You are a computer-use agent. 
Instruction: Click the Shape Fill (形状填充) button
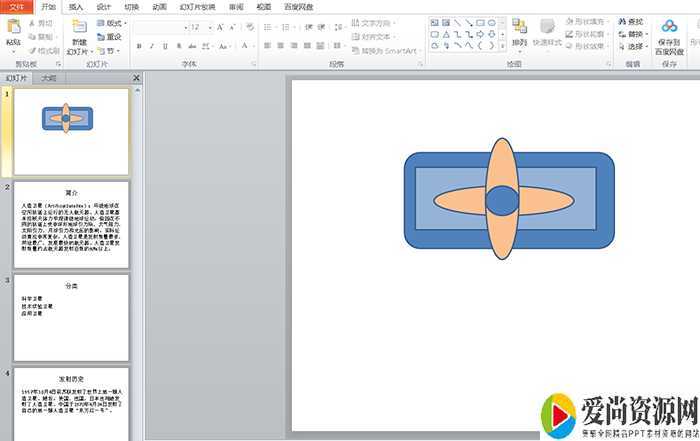589,21
